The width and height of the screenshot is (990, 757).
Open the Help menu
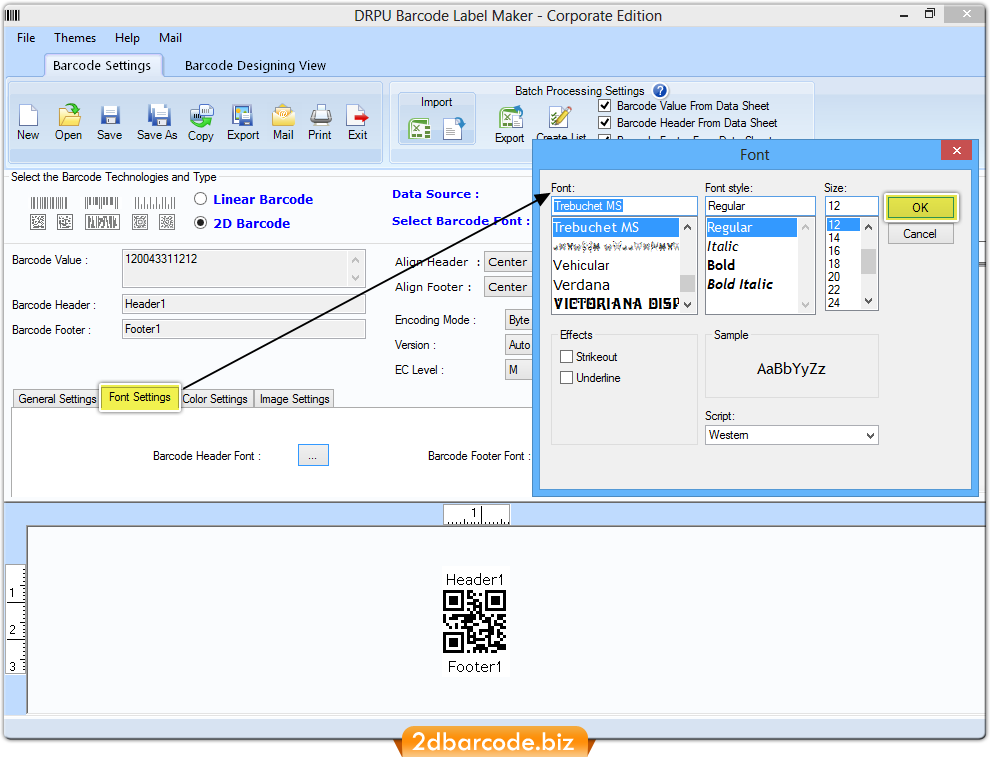pos(127,38)
